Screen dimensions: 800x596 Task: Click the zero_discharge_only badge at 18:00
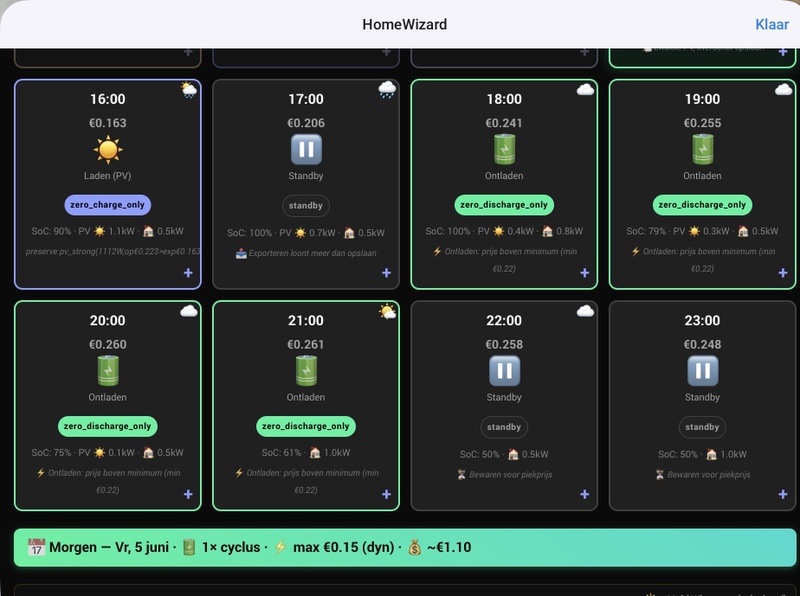[504, 205]
